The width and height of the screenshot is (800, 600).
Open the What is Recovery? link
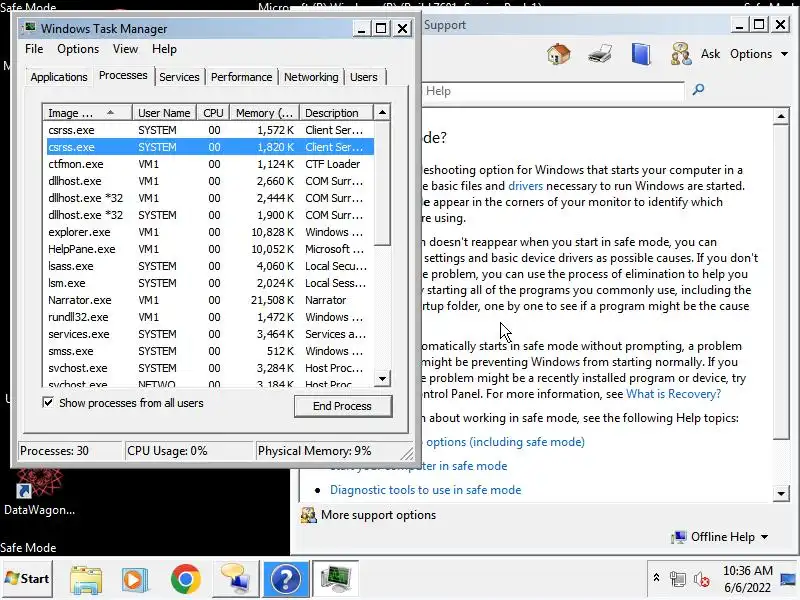(x=673, y=394)
